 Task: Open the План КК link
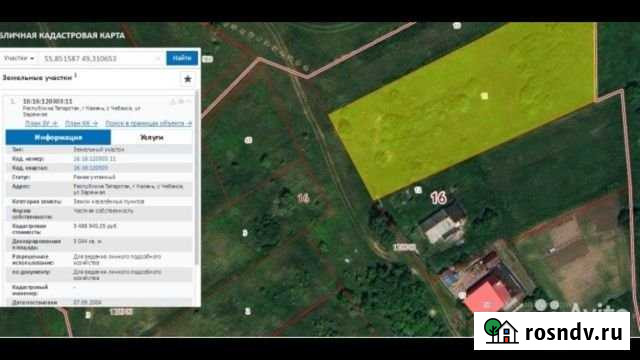point(81,123)
